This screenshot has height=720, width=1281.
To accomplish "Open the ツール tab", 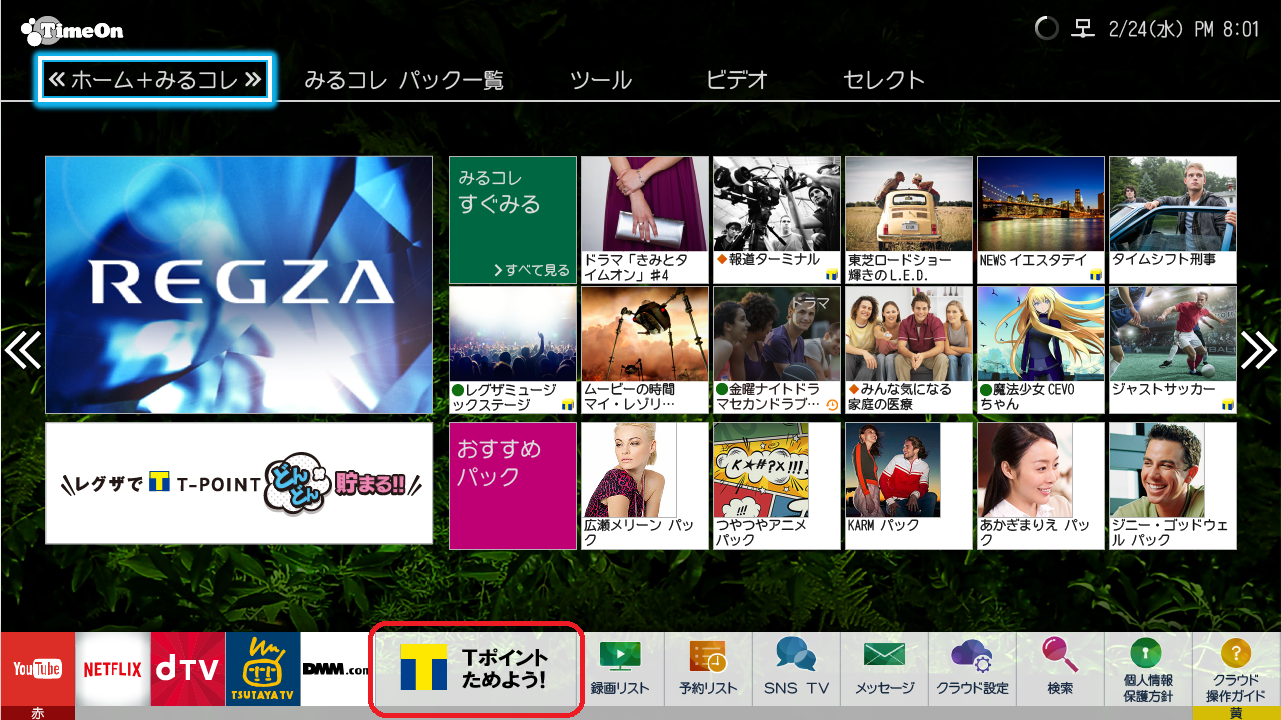I will pos(601,80).
